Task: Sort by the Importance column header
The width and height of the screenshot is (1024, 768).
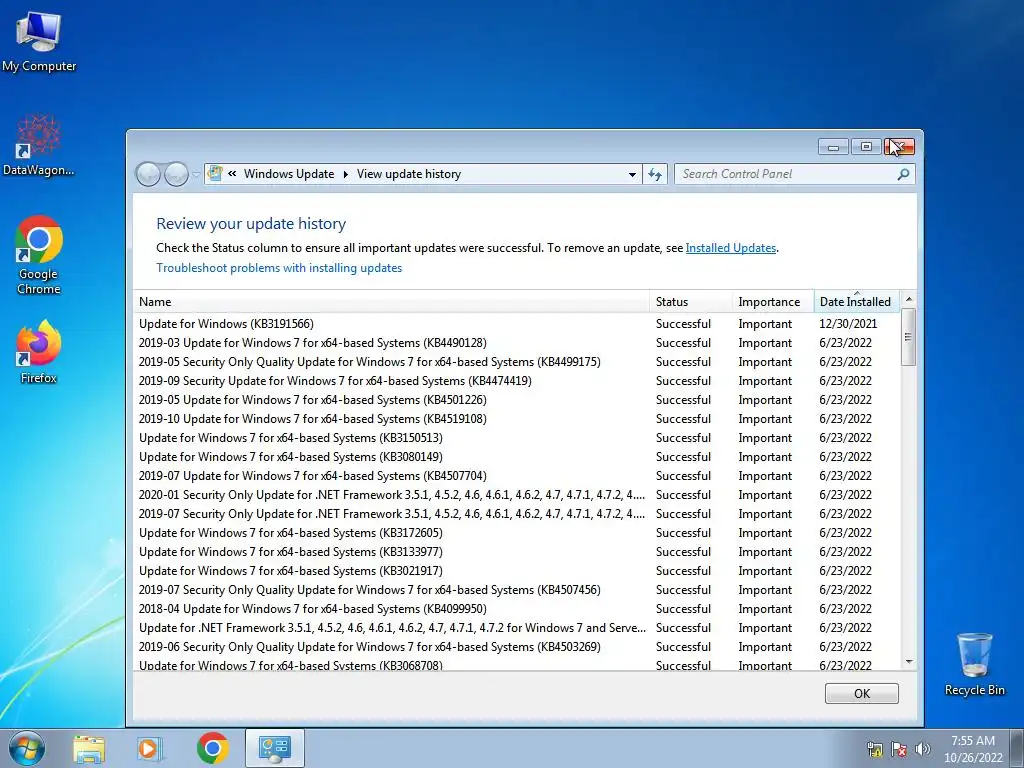Action: pyautogui.click(x=773, y=302)
